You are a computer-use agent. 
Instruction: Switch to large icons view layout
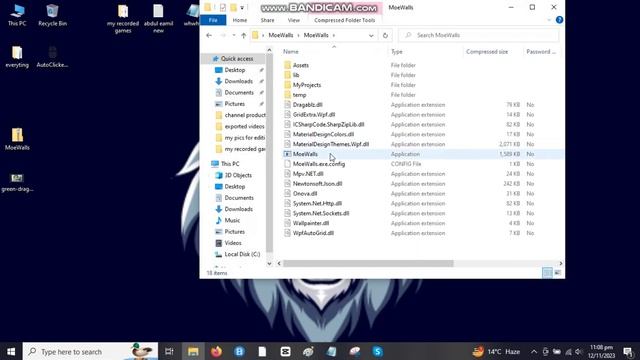click(x=557, y=273)
